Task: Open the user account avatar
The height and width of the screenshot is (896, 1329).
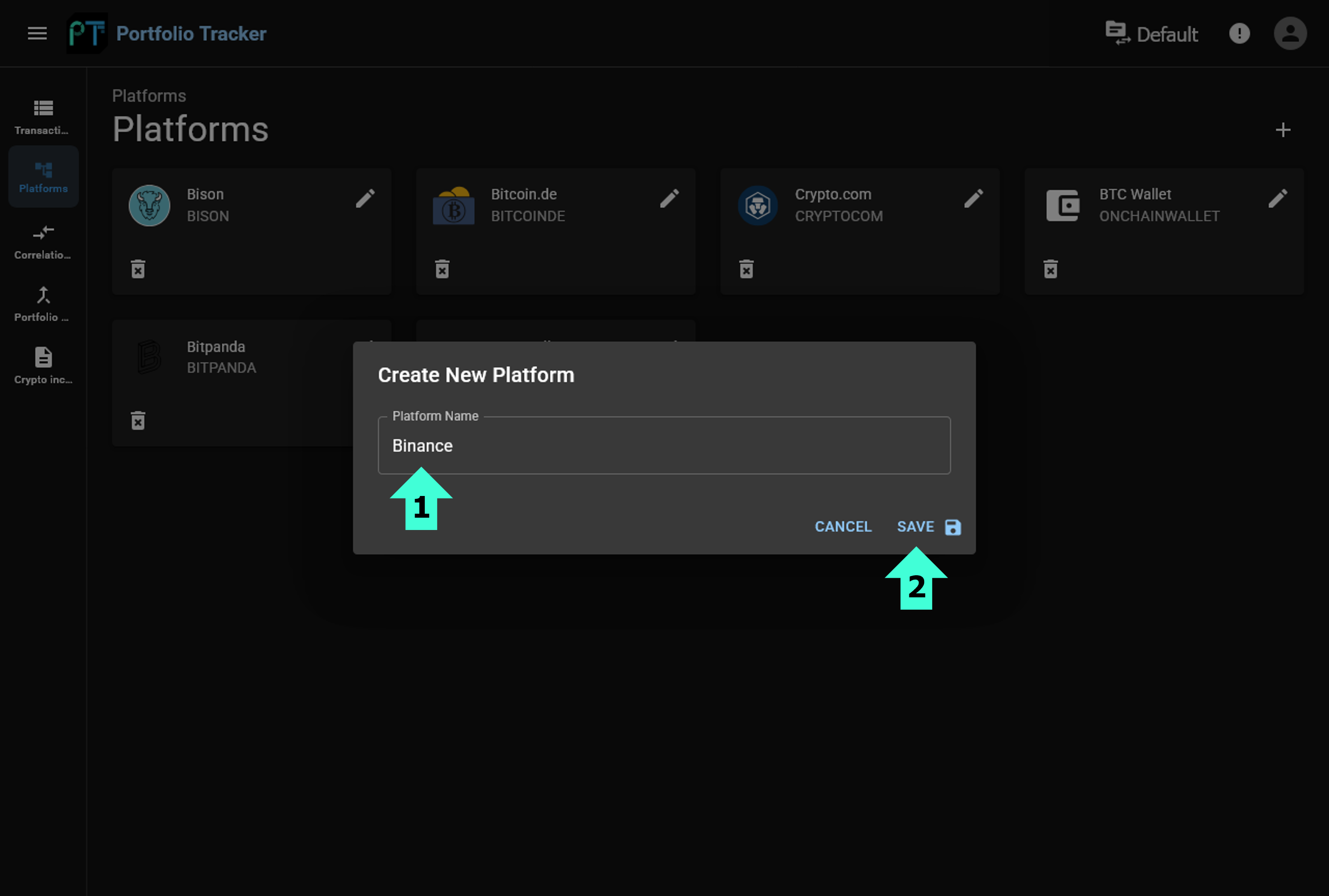Action: (x=1290, y=33)
